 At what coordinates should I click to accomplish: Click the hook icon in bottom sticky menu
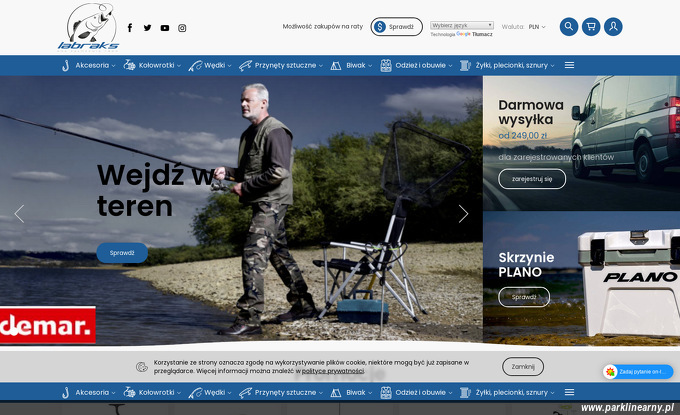[65, 392]
